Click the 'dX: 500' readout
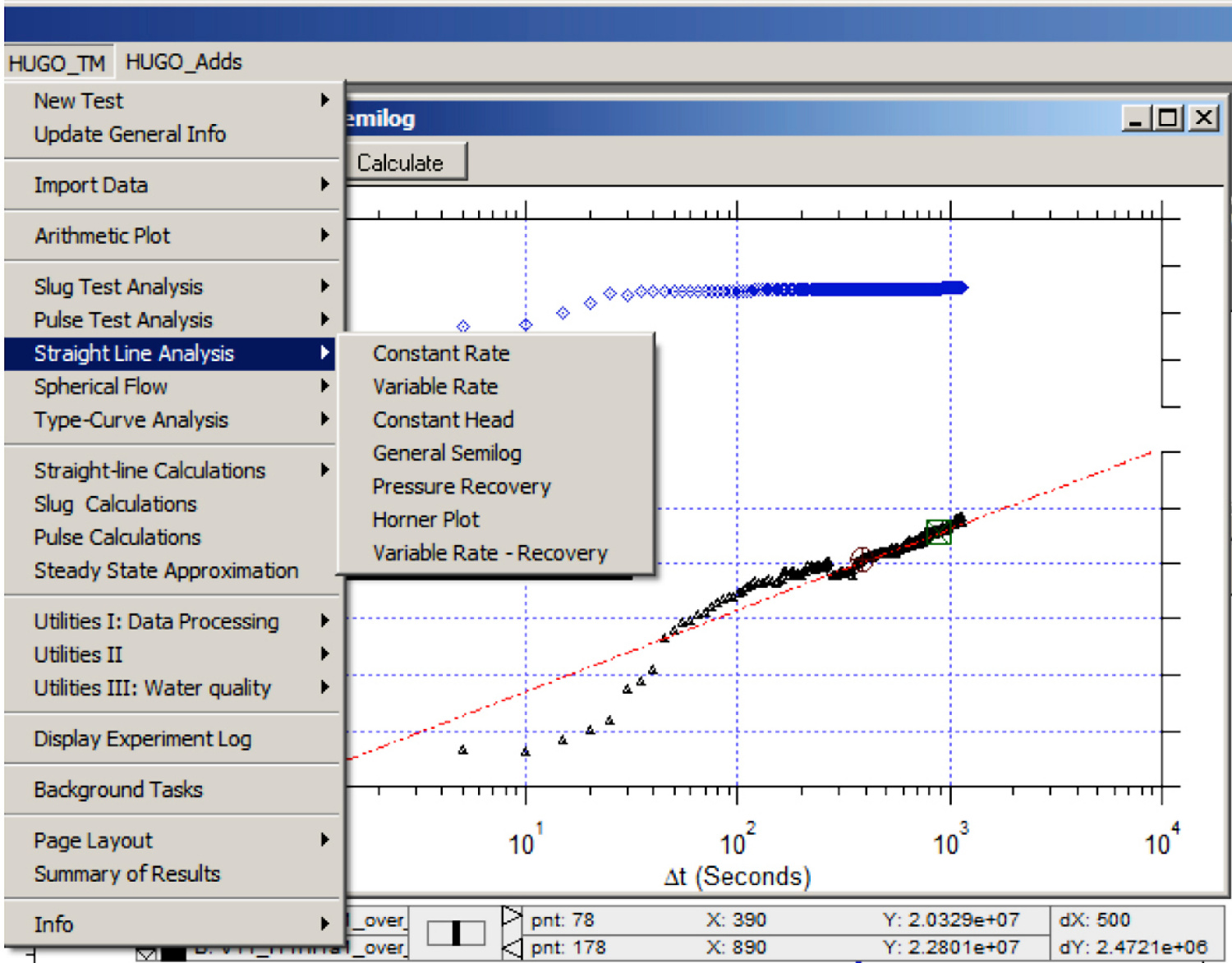Screen dimensions: 1232x963 click(1095, 919)
